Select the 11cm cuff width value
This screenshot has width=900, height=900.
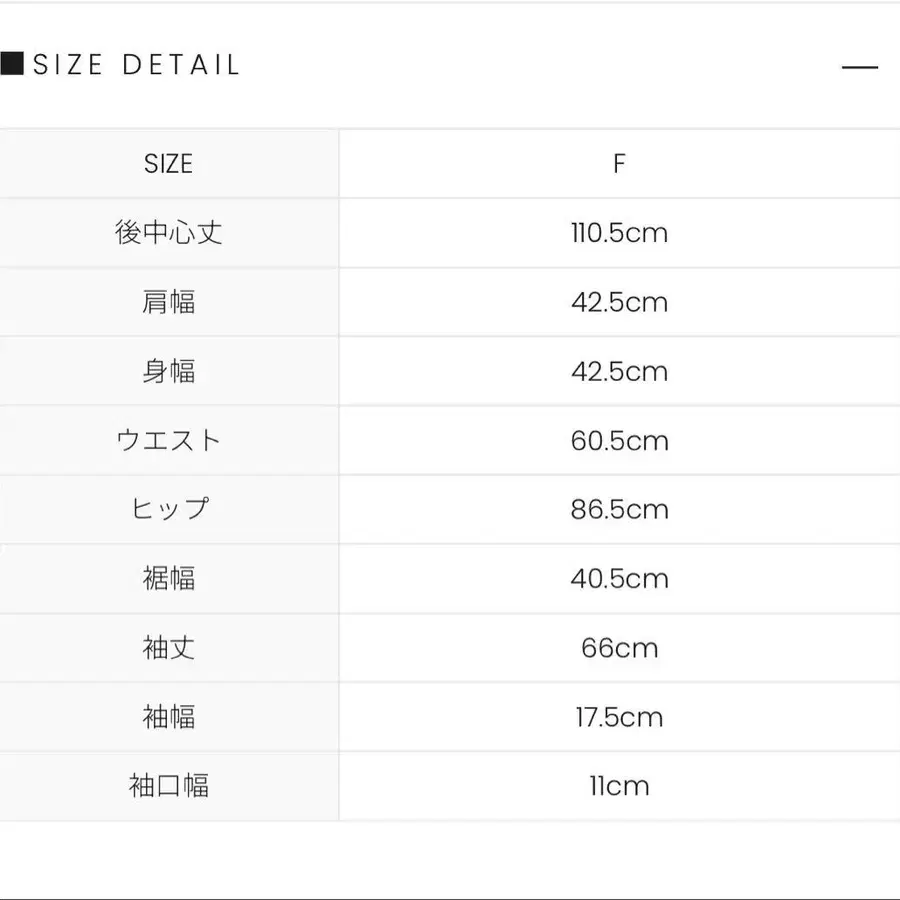point(619,786)
